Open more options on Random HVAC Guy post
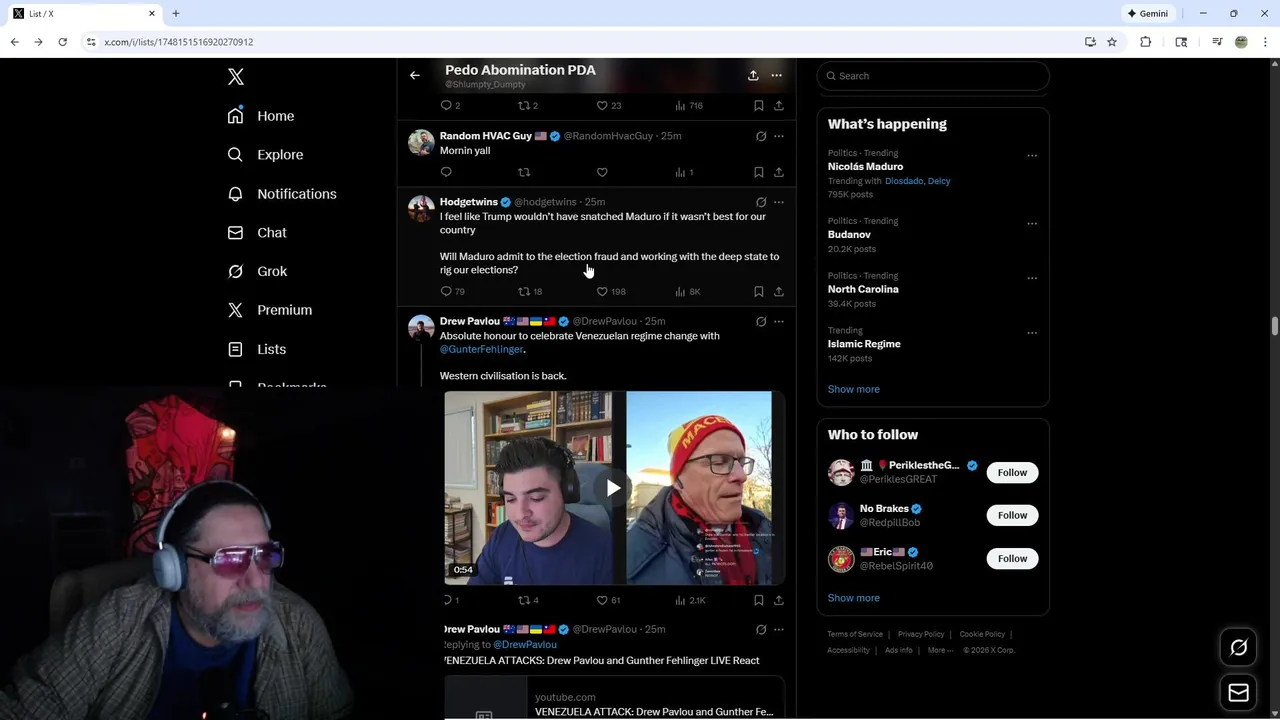The image size is (1280, 720). coord(779,136)
